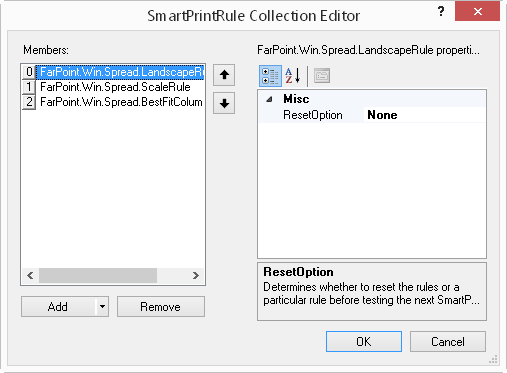The height and width of the screenshot is (373, 507).
Task: Select the ResetOption property row
Action: tap(372, 115)
